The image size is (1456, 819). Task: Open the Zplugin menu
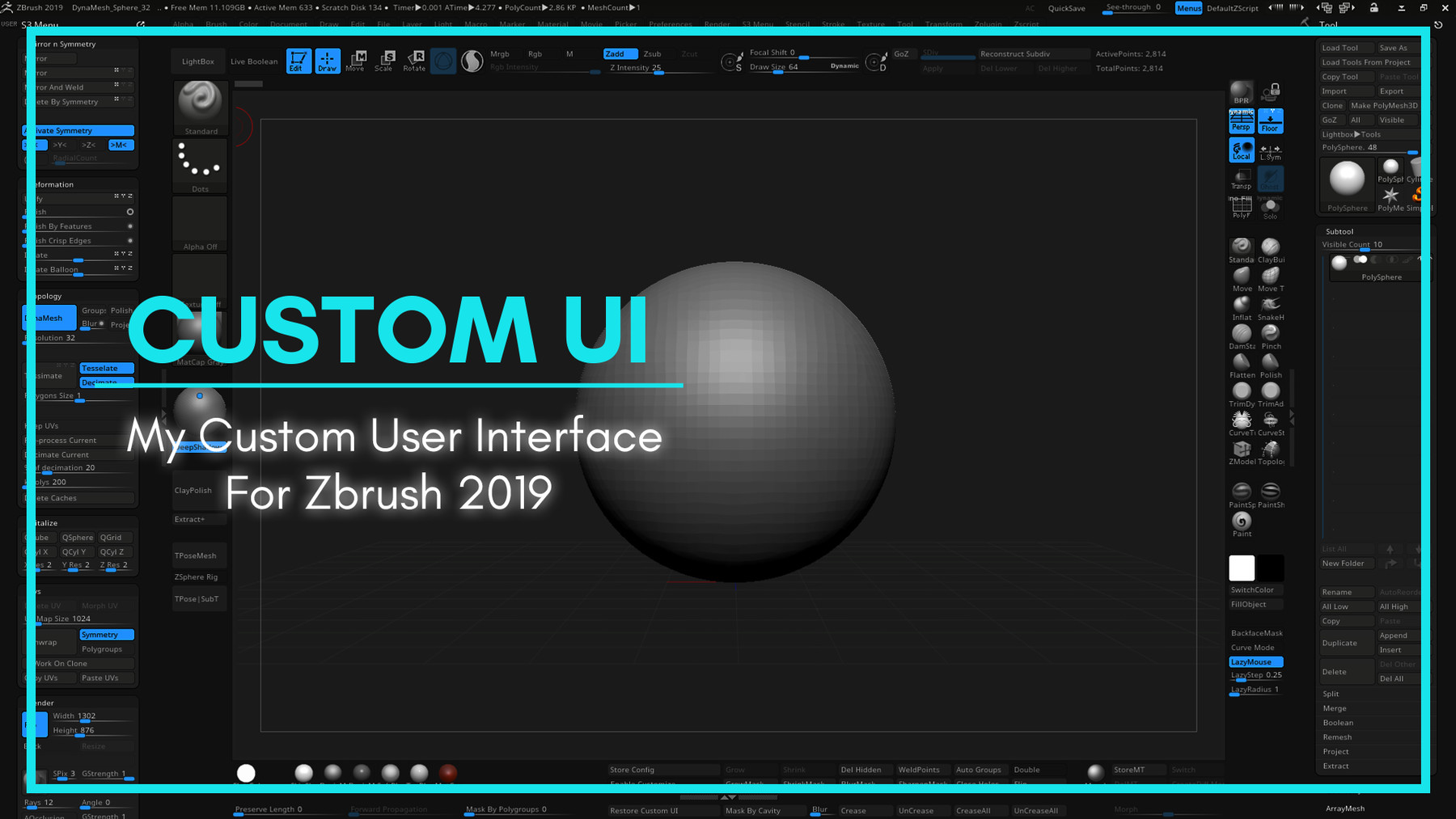(988, 24)
